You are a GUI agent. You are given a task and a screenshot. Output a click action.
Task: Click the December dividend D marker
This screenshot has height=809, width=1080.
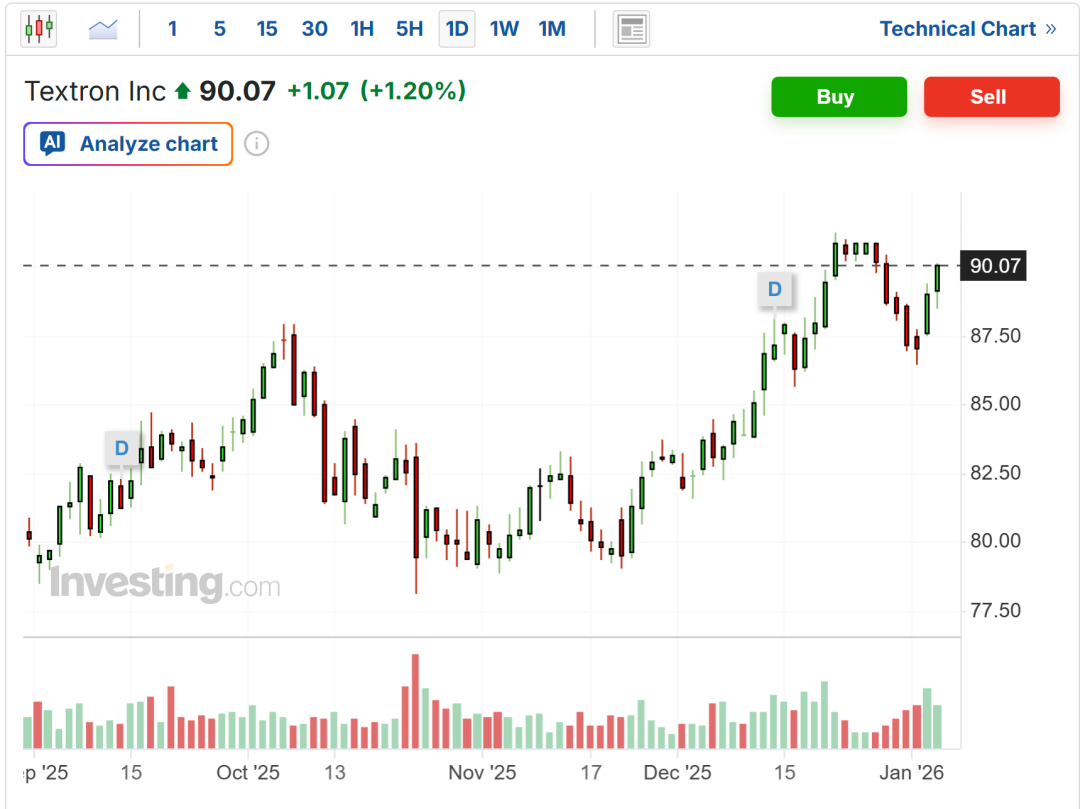(x=774, y=290)
